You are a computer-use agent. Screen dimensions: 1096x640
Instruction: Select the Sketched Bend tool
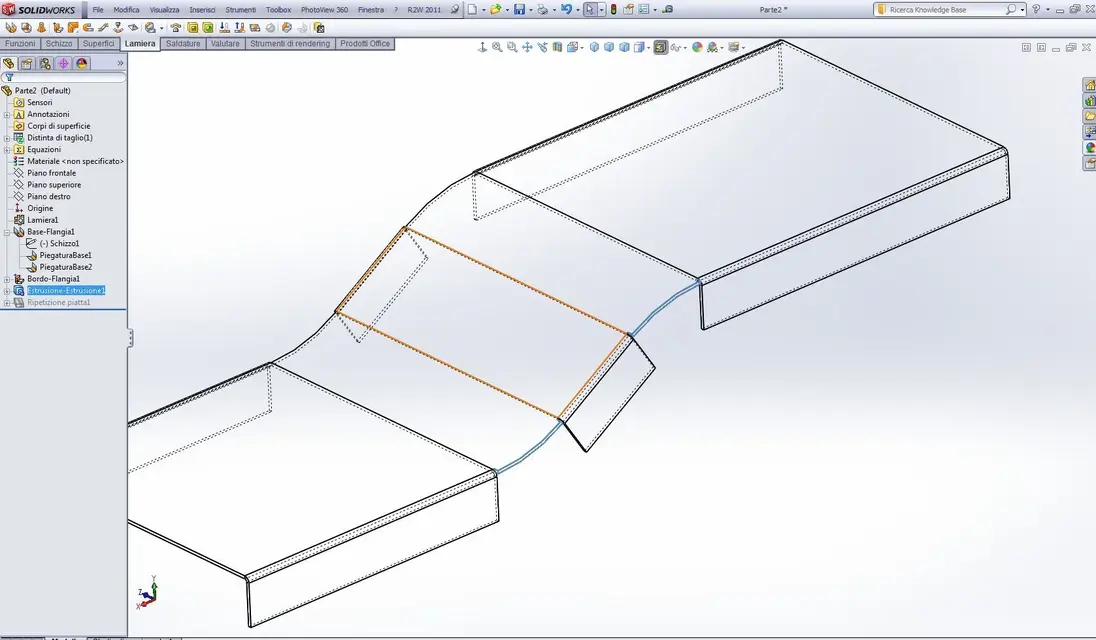(118, 28)
